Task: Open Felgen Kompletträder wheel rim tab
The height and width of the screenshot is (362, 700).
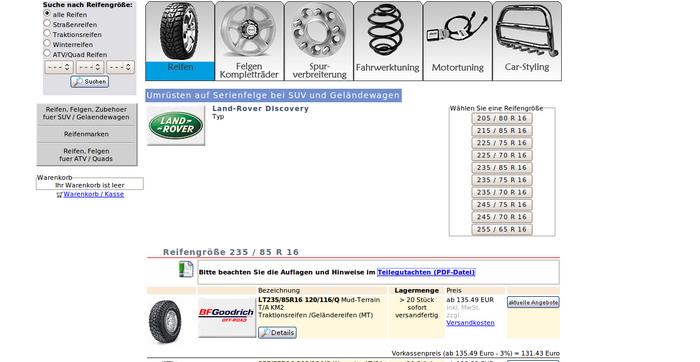Action: tap(249, 41)
